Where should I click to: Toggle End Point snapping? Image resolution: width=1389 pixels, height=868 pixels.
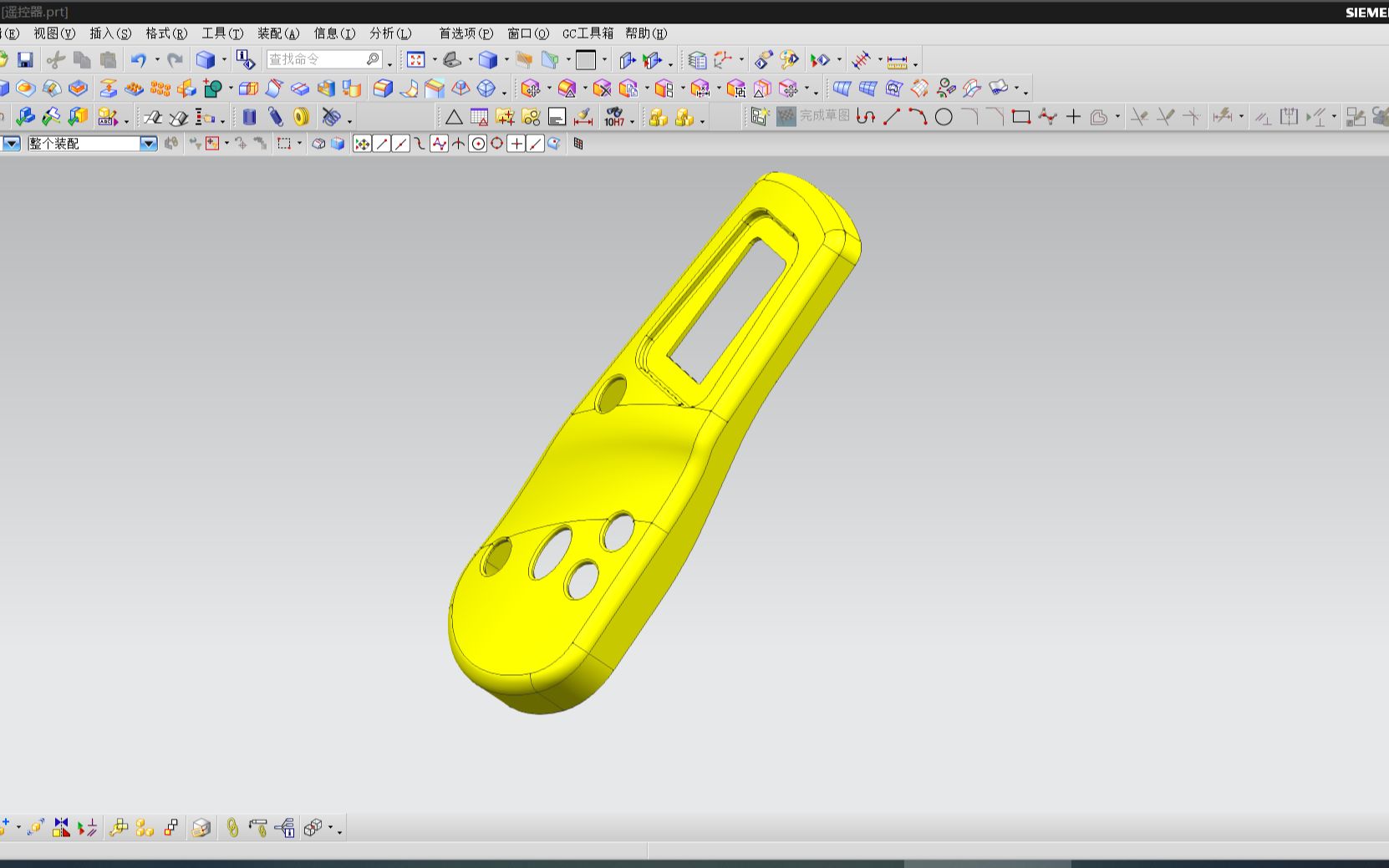pos(382,144)
